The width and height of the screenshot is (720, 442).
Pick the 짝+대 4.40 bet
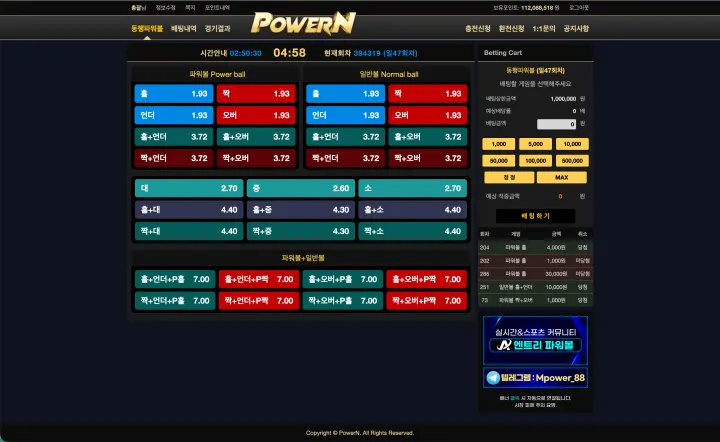point(189,231)
